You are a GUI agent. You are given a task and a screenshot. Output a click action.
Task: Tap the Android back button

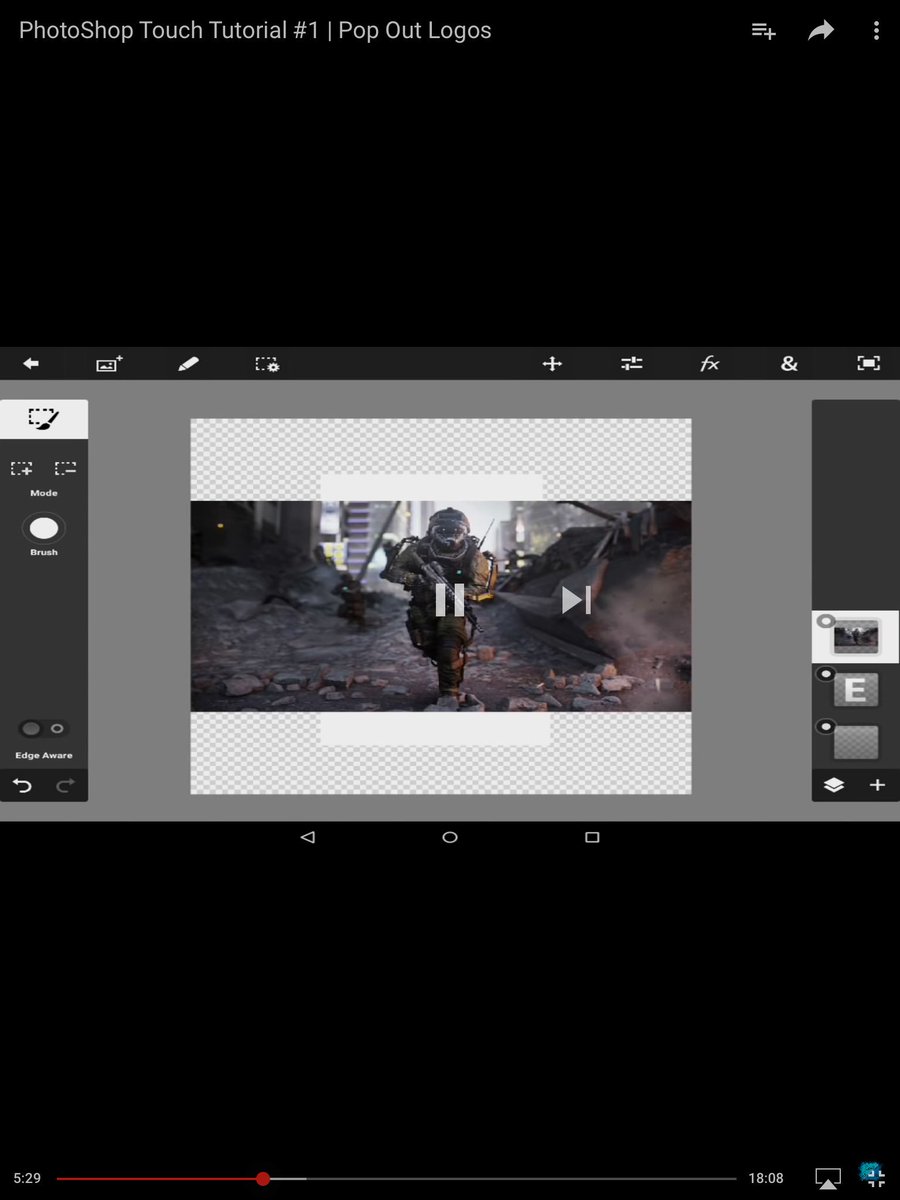tap(308, 837)
